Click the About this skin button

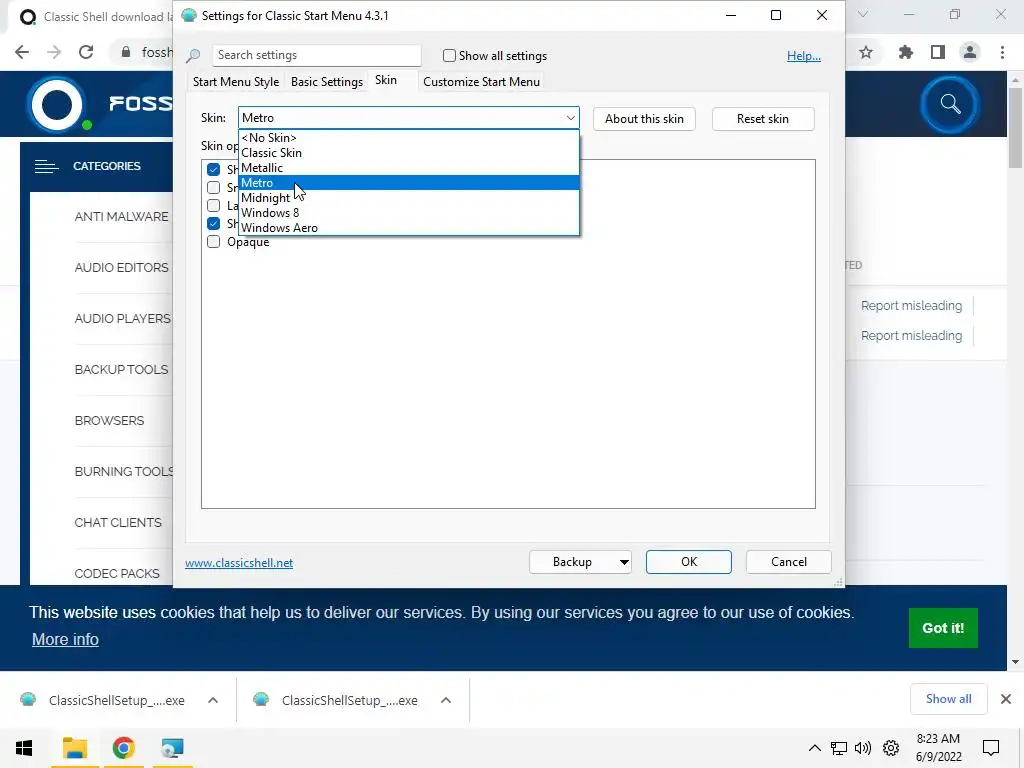pos(644,119)
